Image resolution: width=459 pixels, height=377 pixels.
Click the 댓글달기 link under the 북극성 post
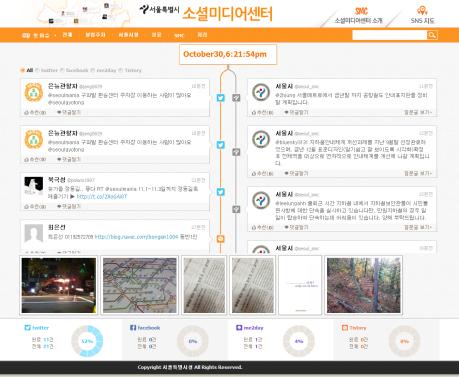point(69,206)
